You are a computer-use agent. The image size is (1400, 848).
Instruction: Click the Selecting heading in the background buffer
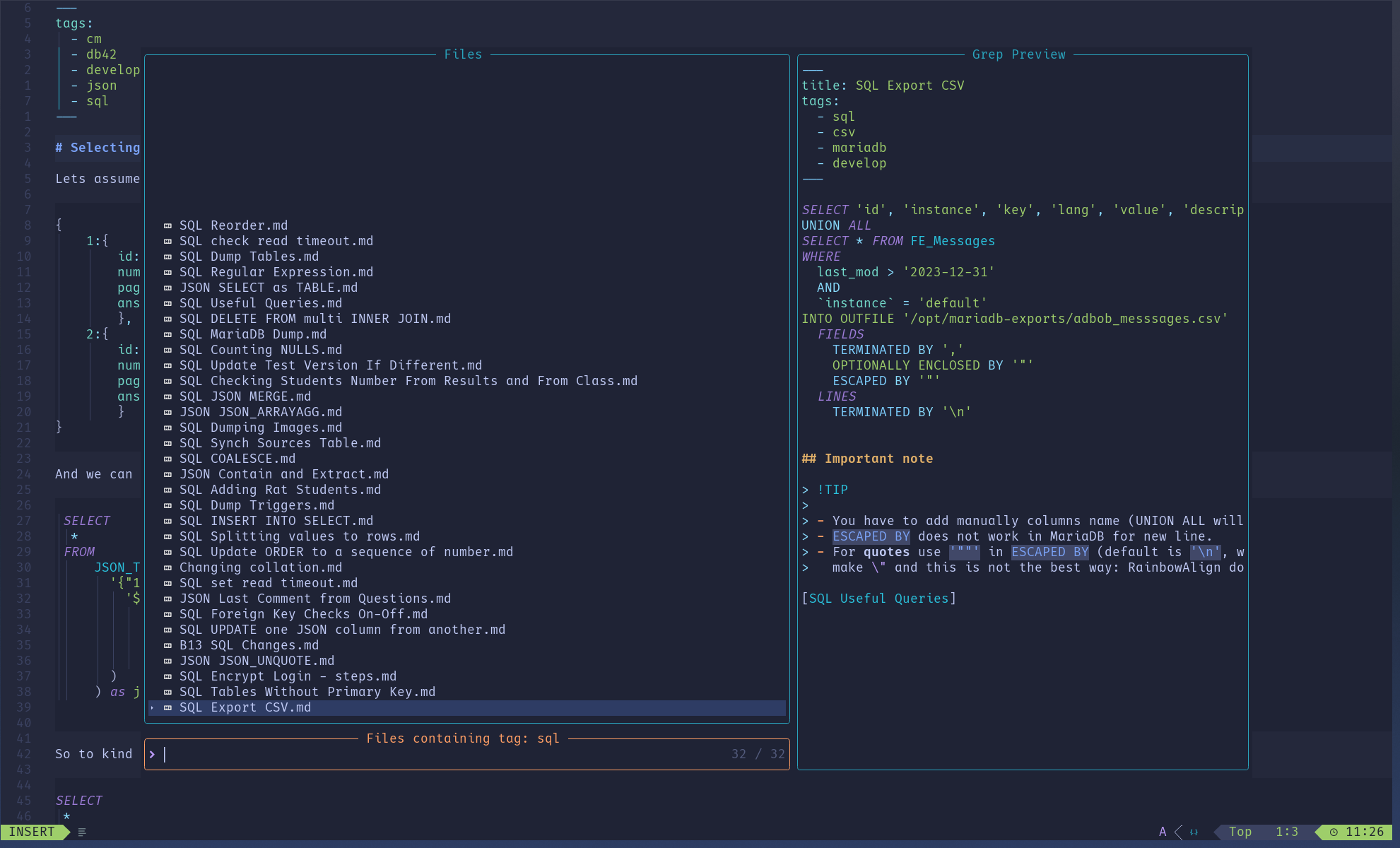tap(105, 148)
